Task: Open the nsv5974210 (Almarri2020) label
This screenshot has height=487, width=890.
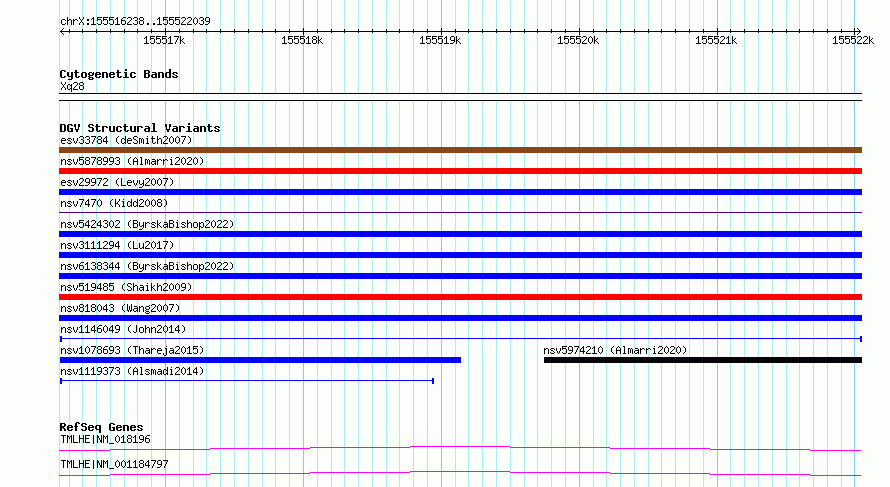Action: tap(615, 350)
